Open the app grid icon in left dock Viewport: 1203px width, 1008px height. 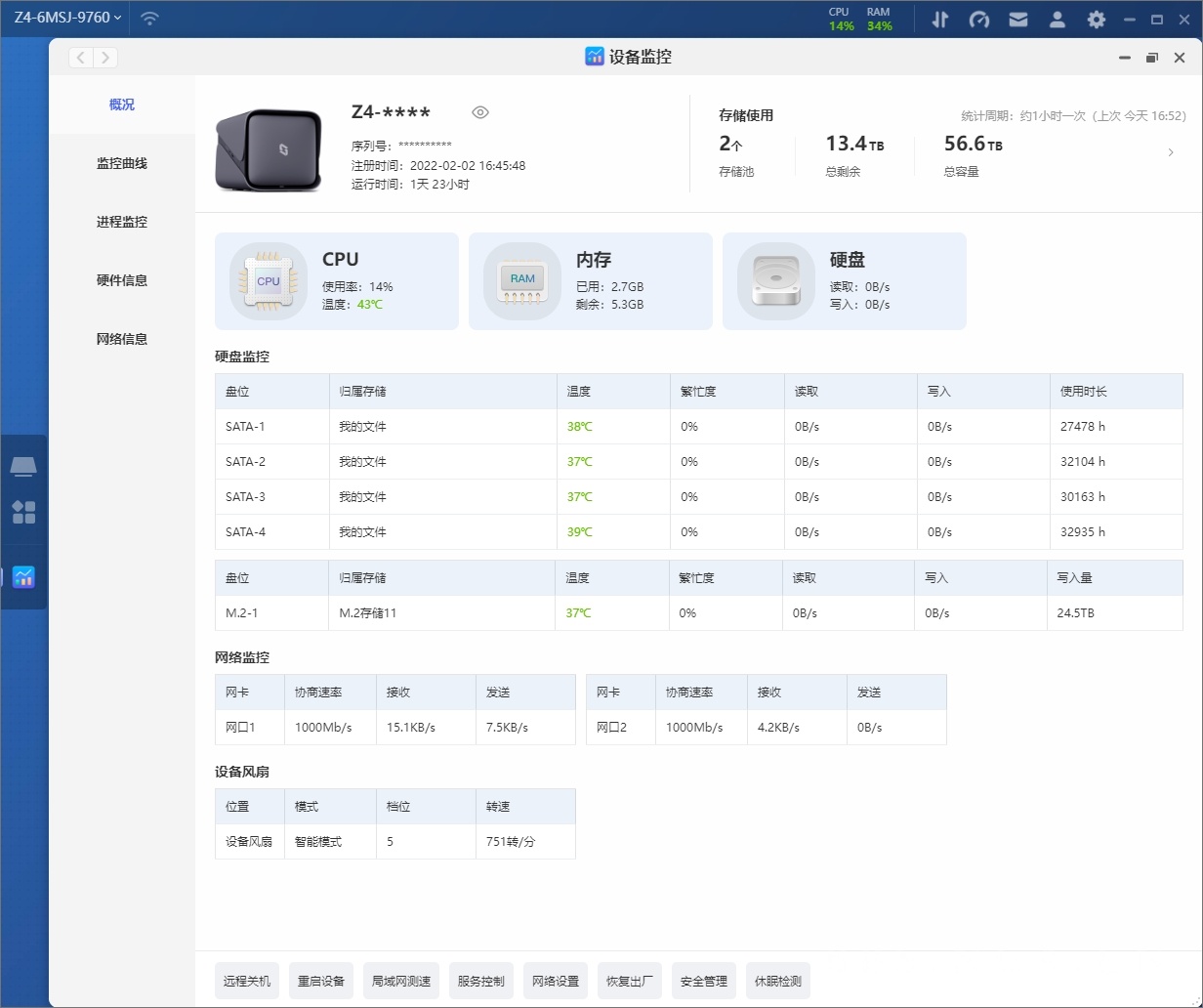pyautogui.click(x=23, y=512)
